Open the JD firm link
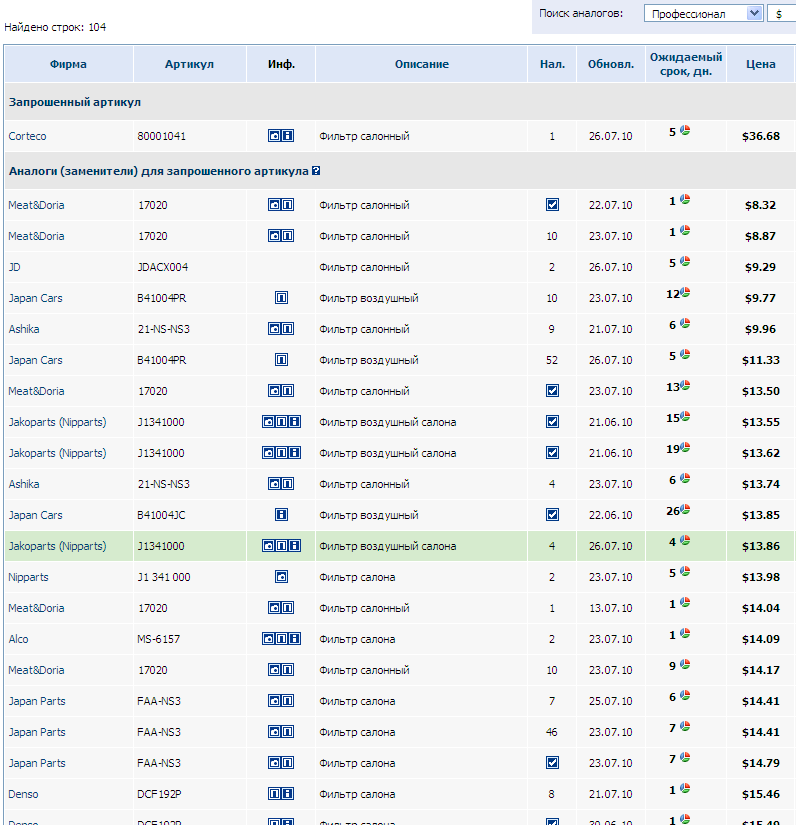 pyautogui.click(x=14, y=267)
